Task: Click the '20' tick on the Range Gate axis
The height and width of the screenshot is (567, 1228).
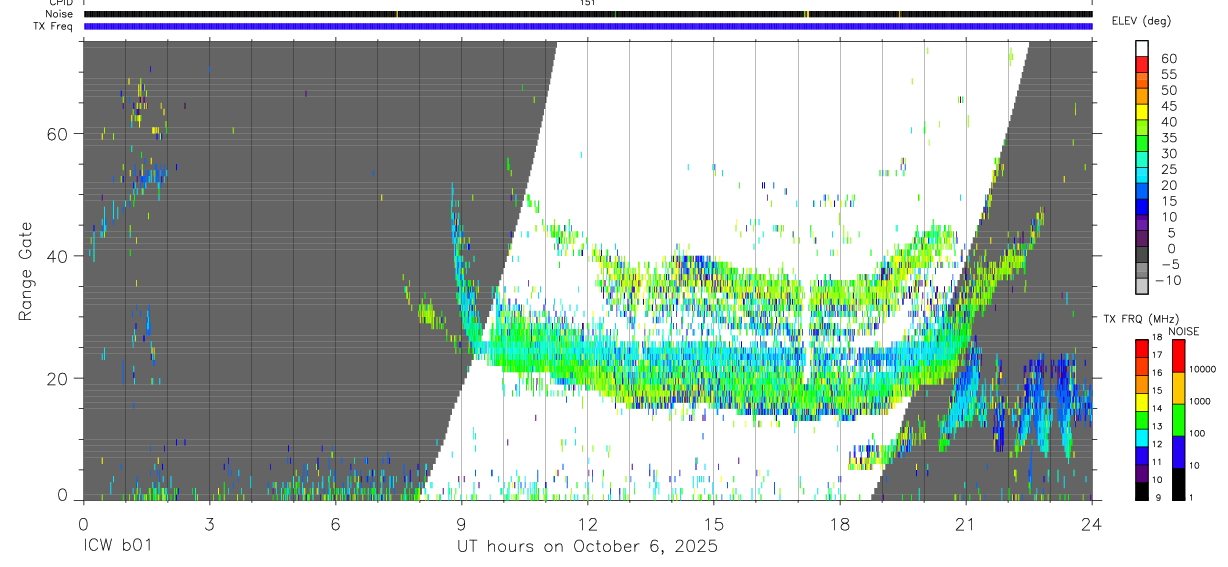Action: tap(58, 378)
